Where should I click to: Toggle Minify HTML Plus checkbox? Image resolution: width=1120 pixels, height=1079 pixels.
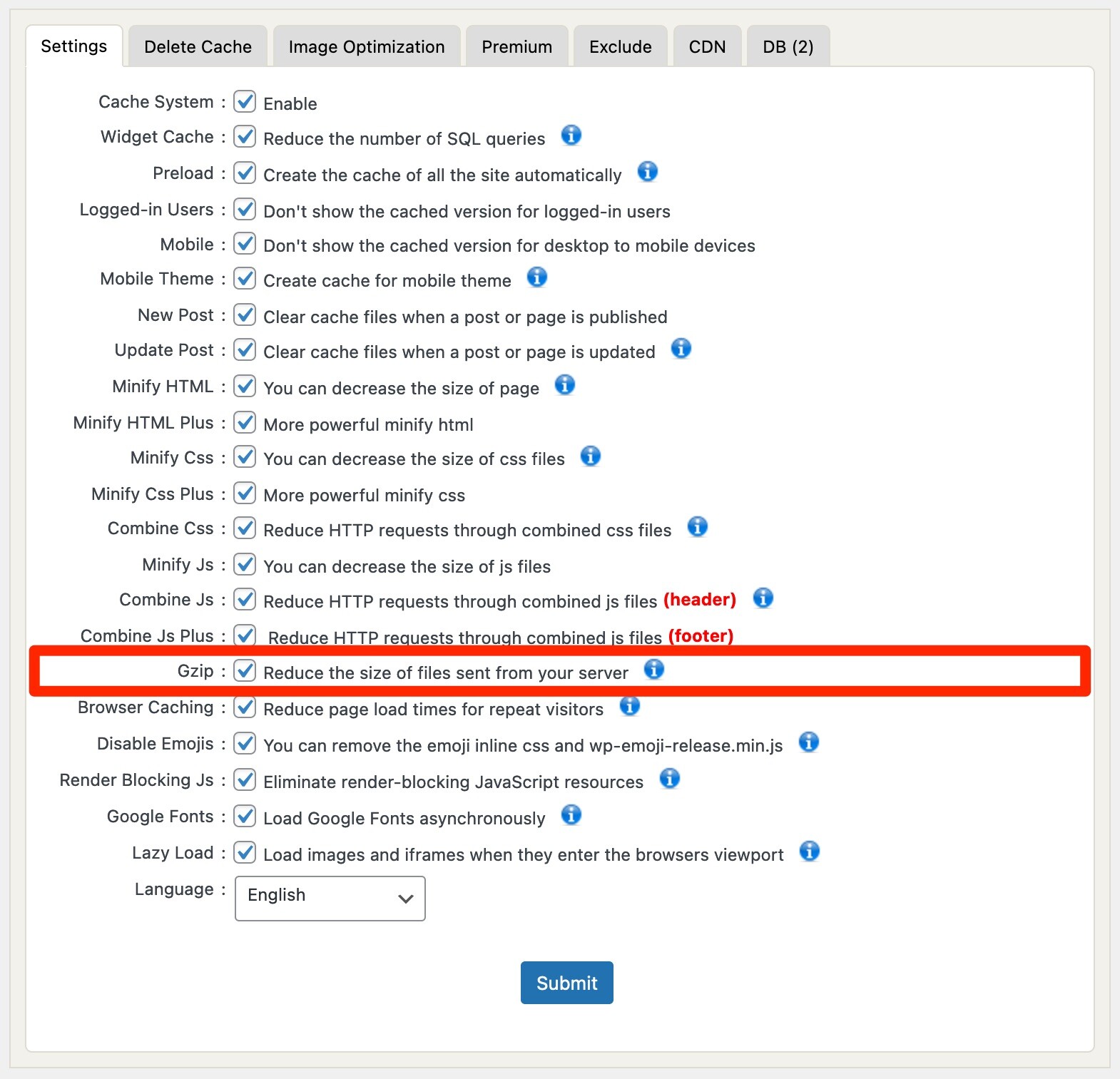pos(245,422)
